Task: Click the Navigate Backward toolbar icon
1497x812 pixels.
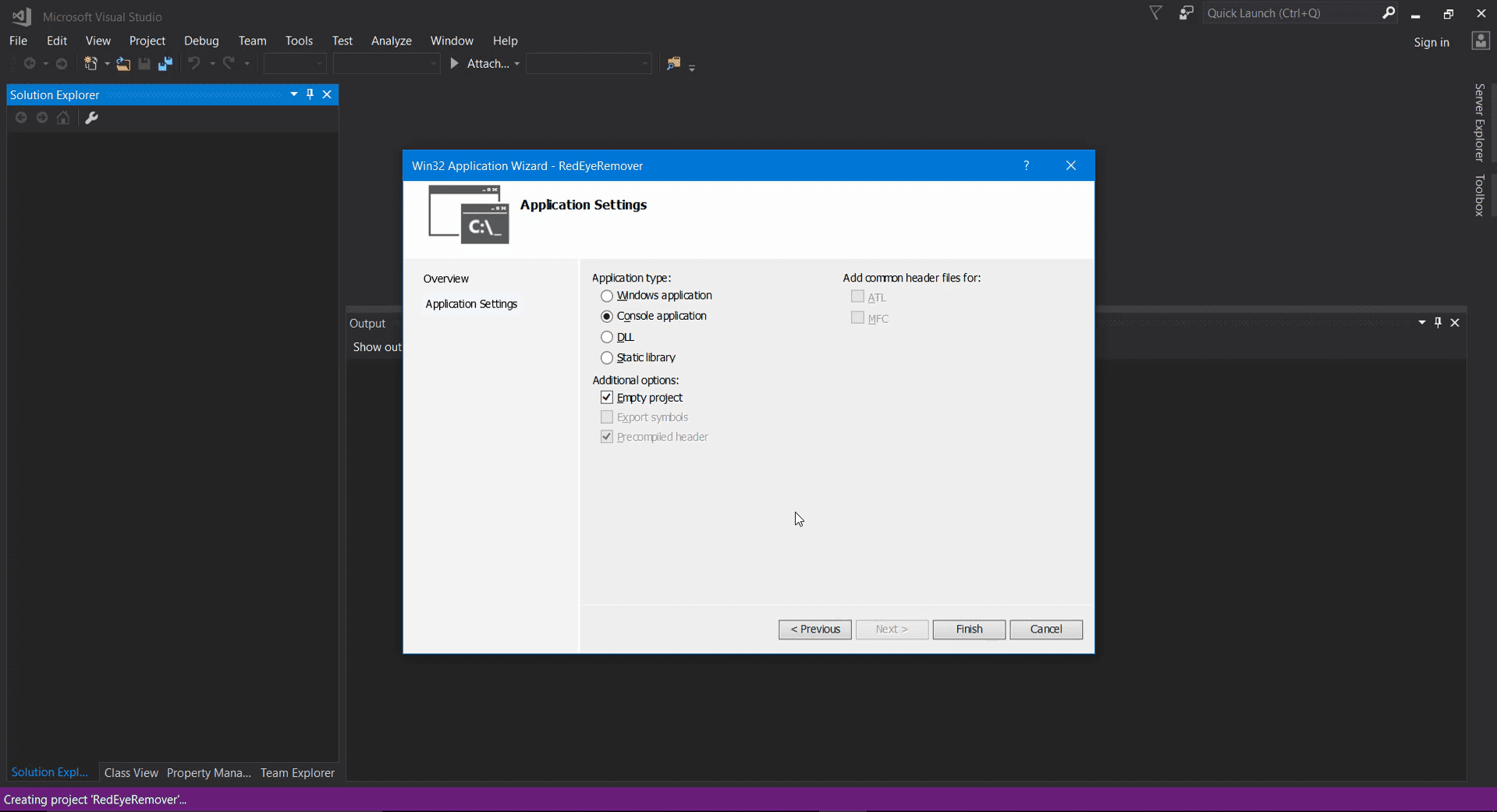Action: 30,64
